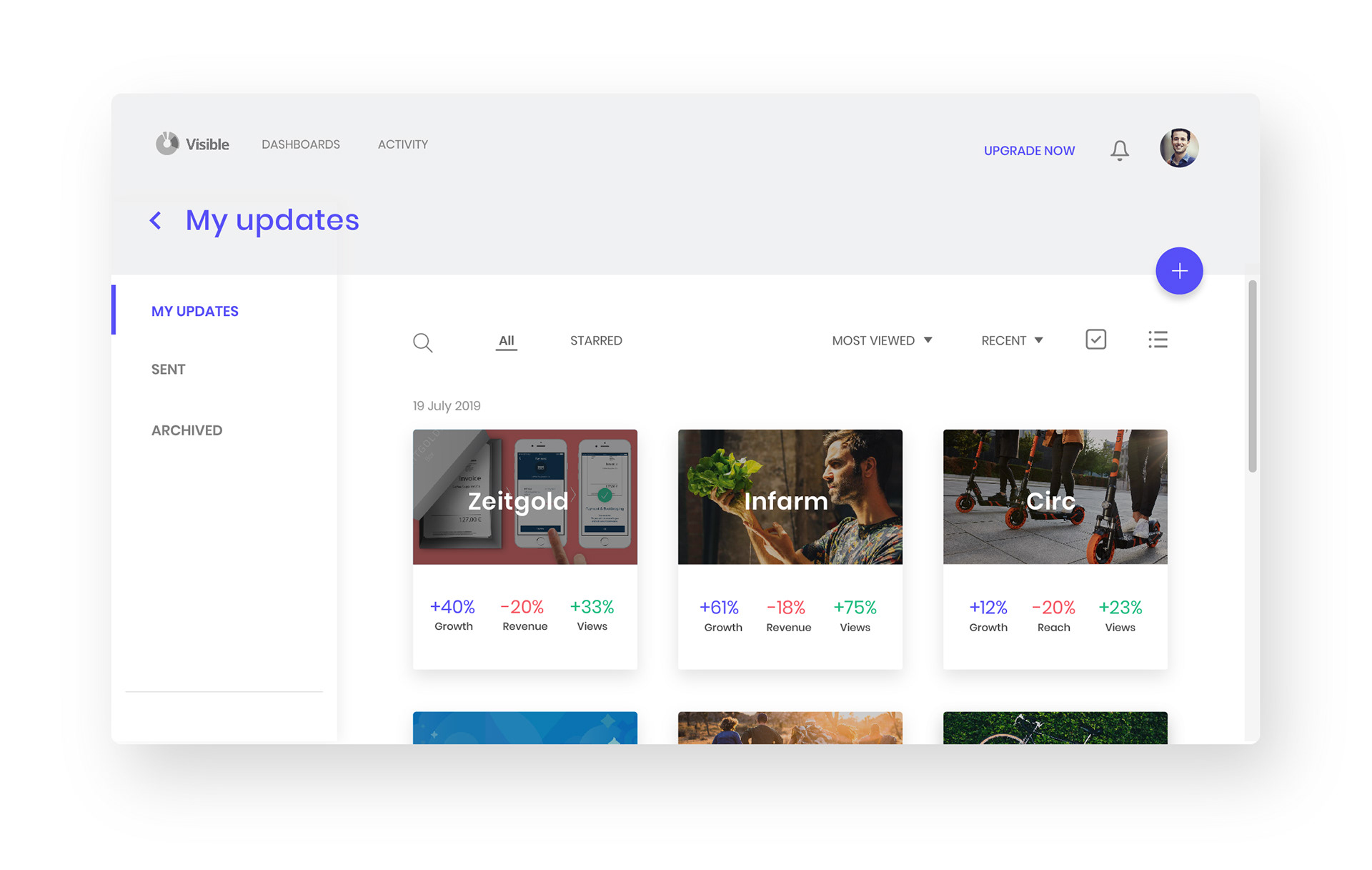Select the All filter tab
Viewport: 1372px width, 870px height.
[506, 340]
